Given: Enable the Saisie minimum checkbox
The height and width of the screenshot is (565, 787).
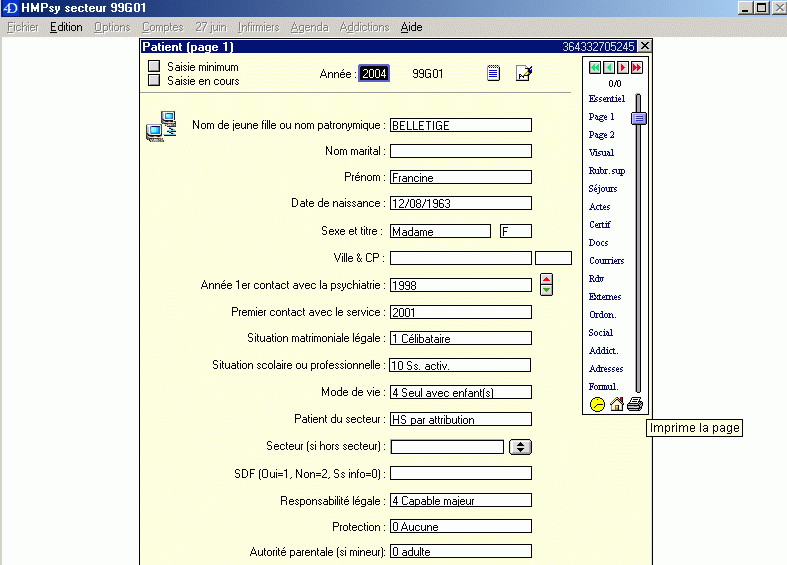Looking at the screenshot, I should pos(154,67).
